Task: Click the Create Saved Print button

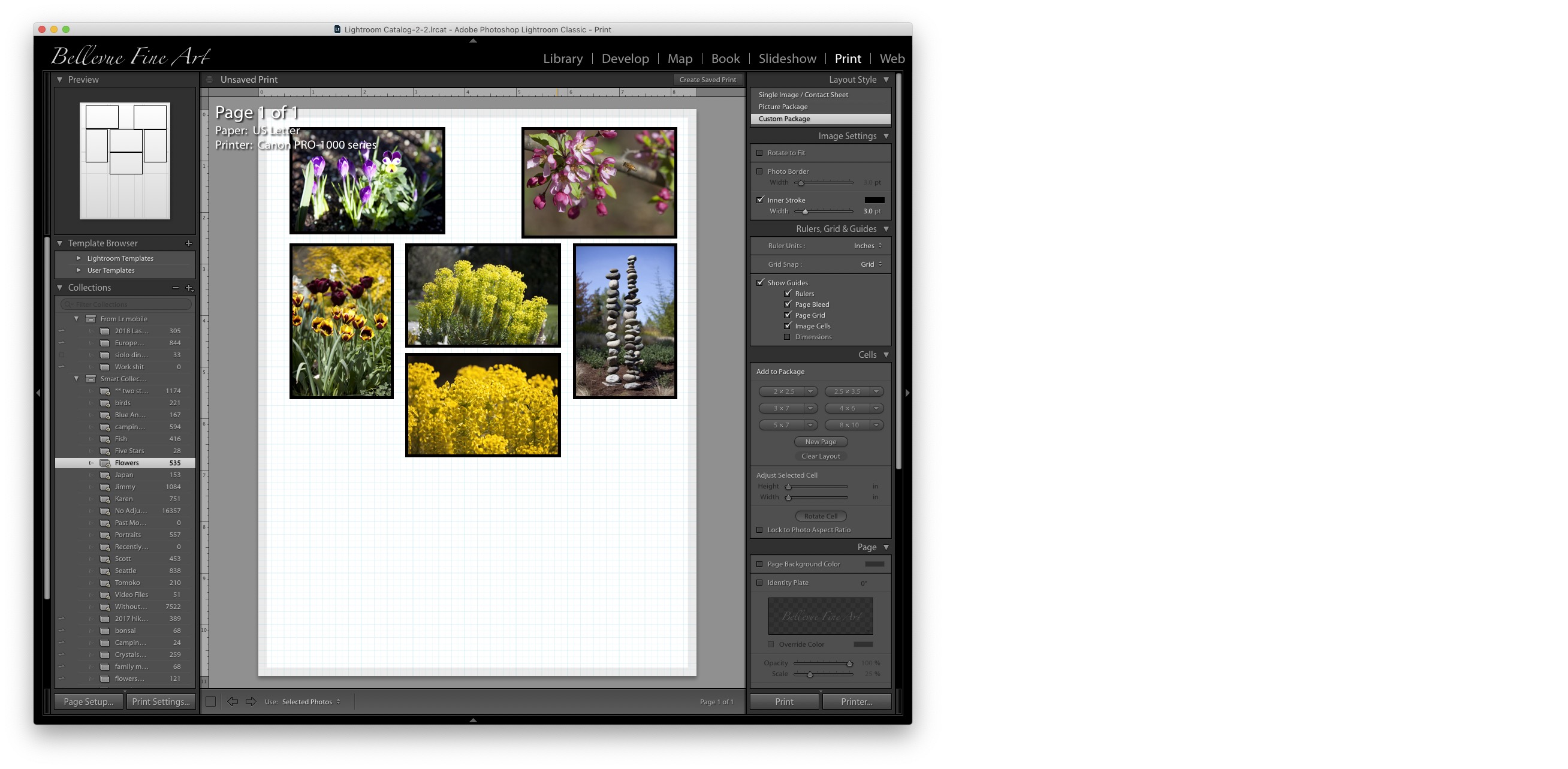Action: [x=707, y=79]
